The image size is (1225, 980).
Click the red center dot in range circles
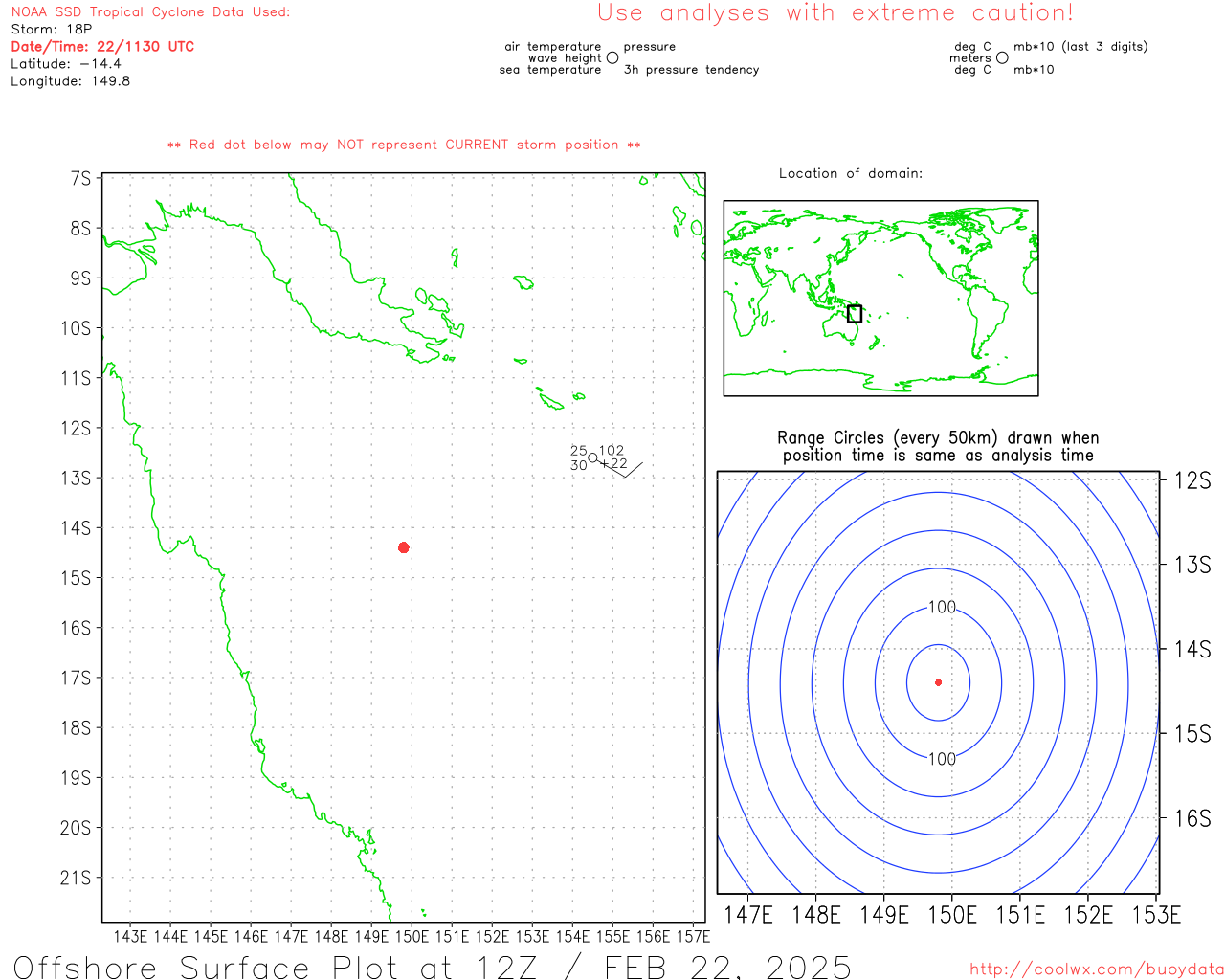(x=939, y=682)
